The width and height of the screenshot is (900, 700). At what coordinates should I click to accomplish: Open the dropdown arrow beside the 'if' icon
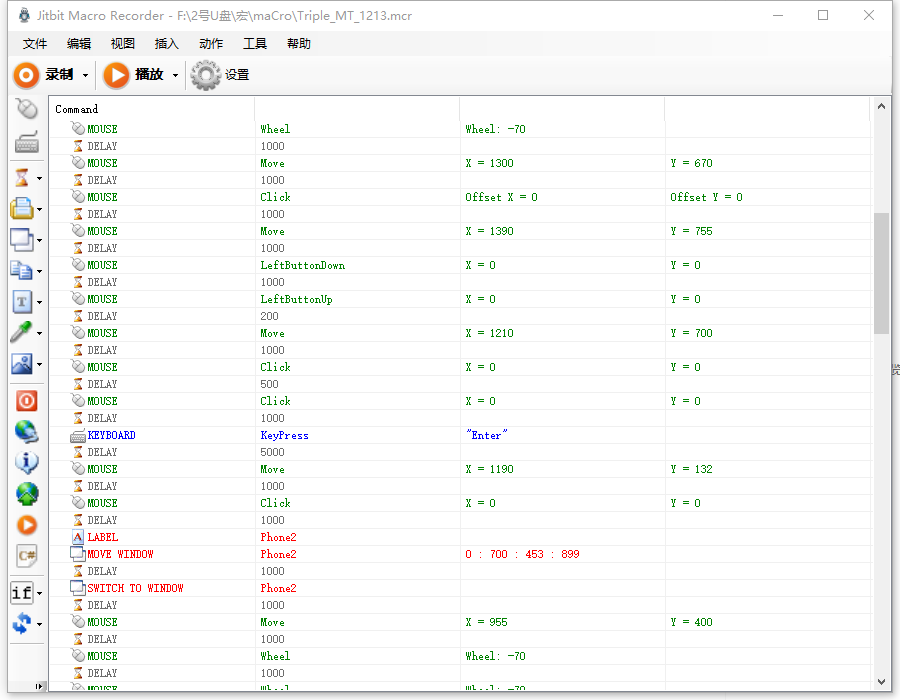click(x=39, y=593)
